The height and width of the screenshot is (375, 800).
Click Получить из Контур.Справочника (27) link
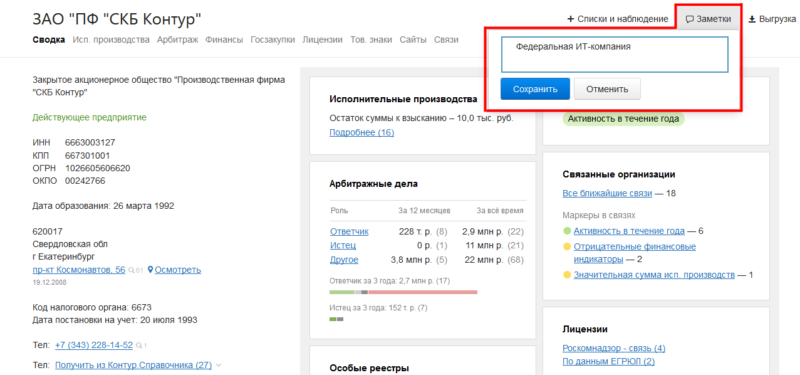pyautogui.click(x=133, y=365)
